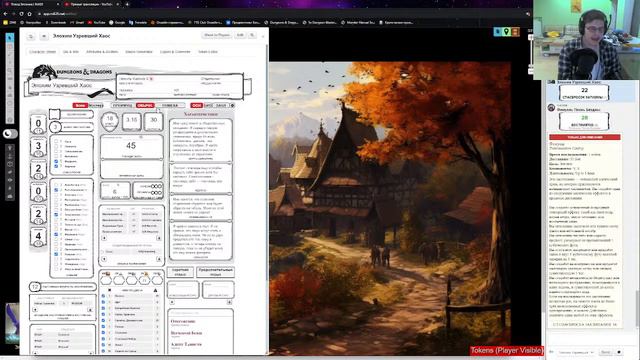The height and width of the screenshot is (360, 640).
Task: Unlock attack rows with the right modify button
Action: click(x=159, y=238)
